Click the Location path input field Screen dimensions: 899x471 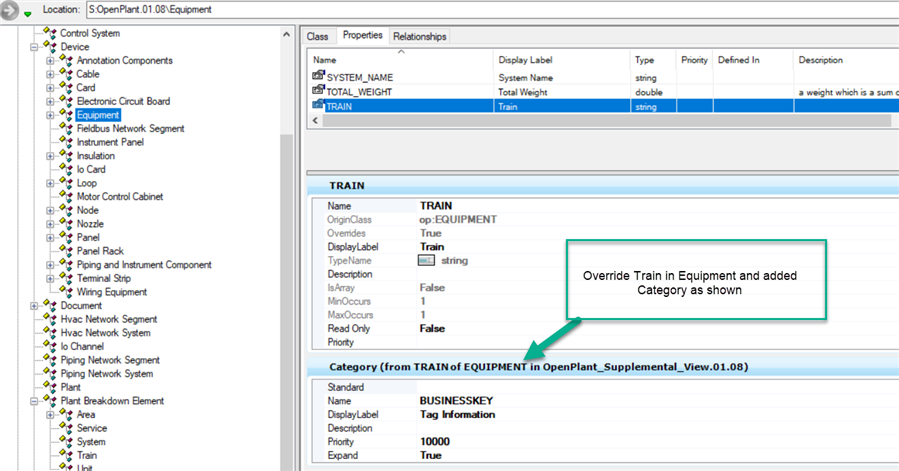coord(493,9)
